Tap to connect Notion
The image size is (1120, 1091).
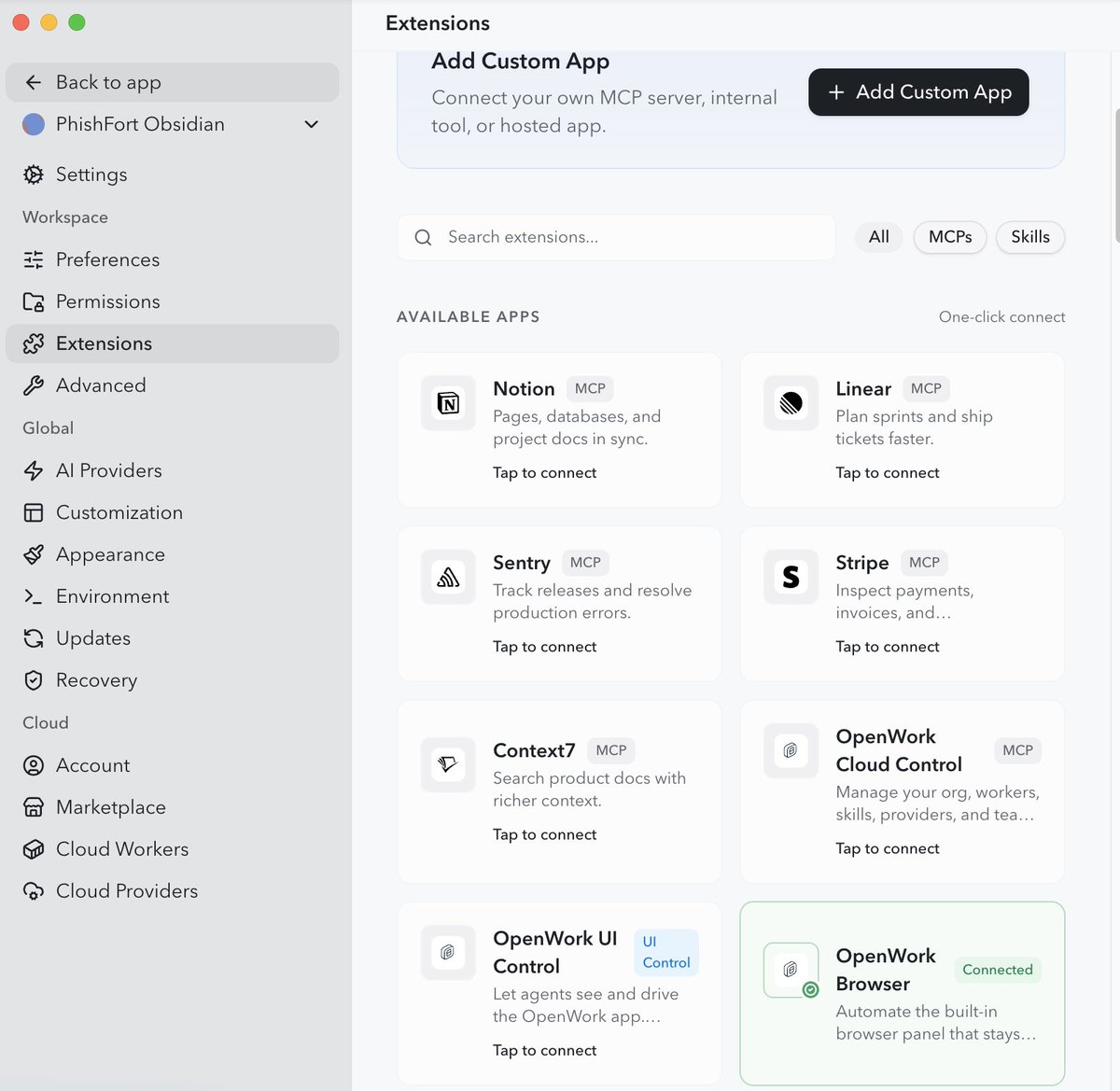click(544, 473)
